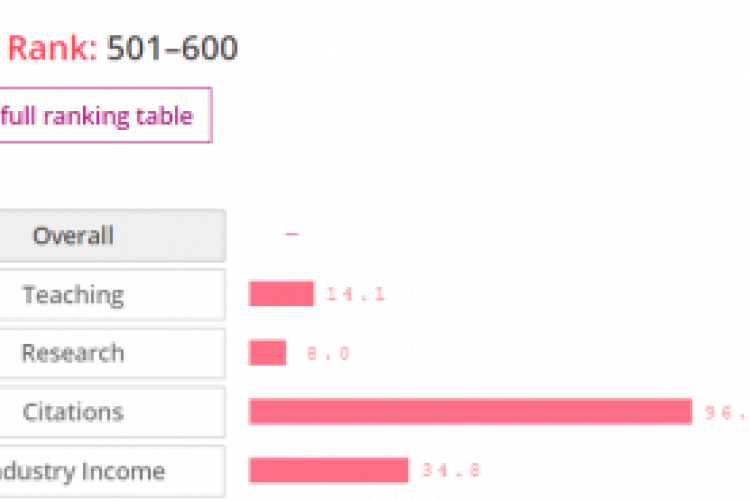Click the shortest pink score bar

coord(267,353)
